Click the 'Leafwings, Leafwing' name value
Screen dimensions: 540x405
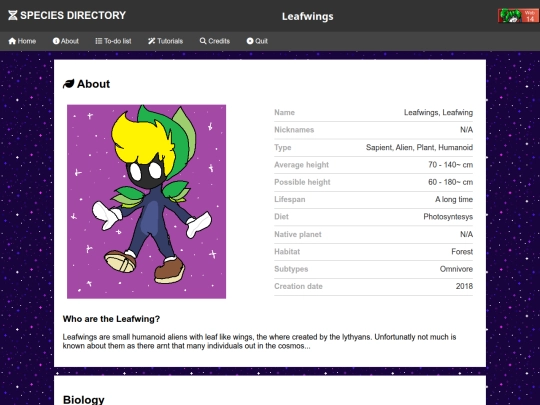[x=438, y=112]
